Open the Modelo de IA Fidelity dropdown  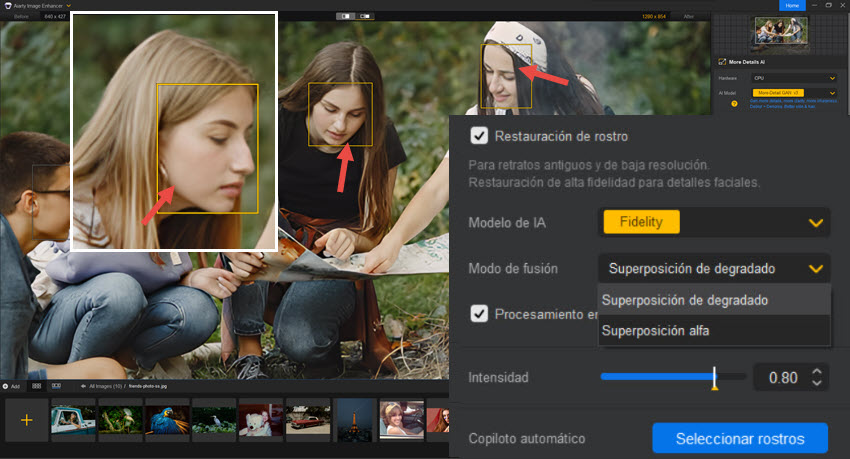tap(714, 222)
